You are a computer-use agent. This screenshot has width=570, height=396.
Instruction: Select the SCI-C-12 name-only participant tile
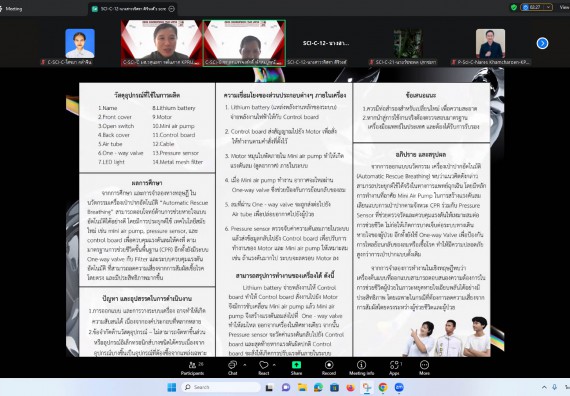coord(326,43)
